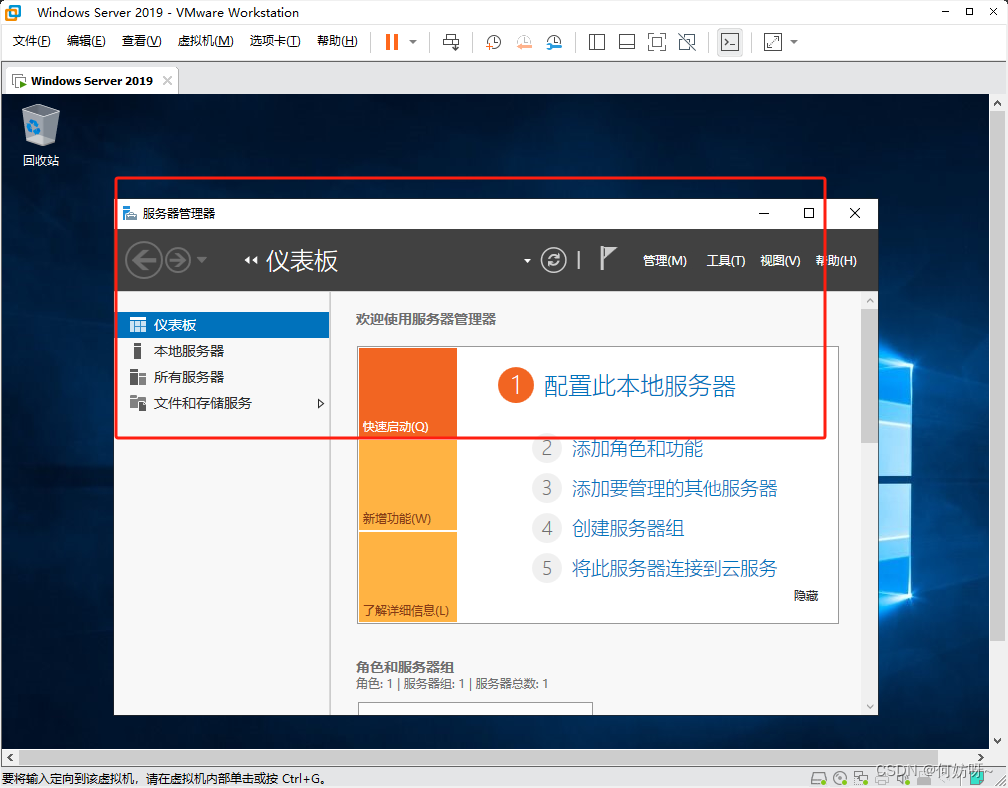Click VMware vertical scrollbar down arrow

point(997,741)
